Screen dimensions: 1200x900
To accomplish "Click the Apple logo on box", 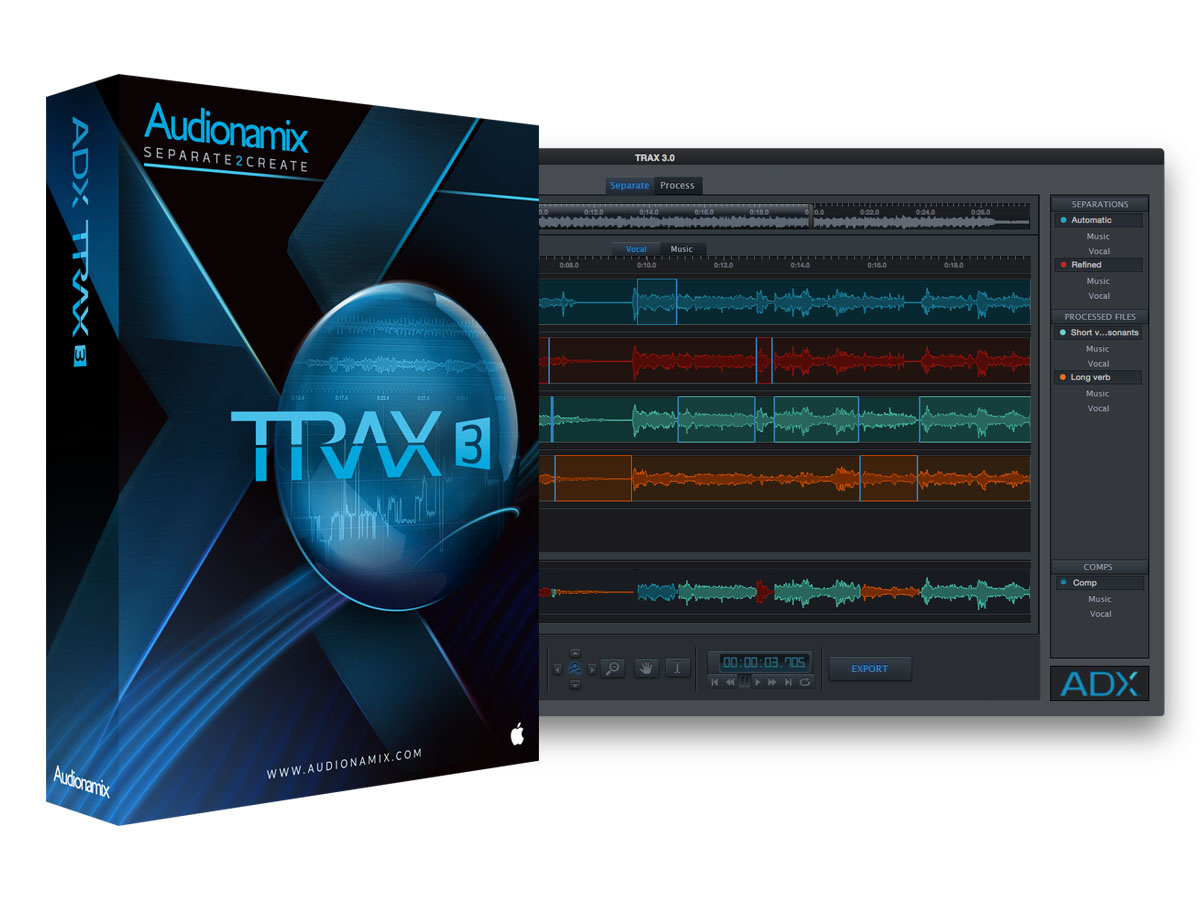I will click(x=517, y=736).
